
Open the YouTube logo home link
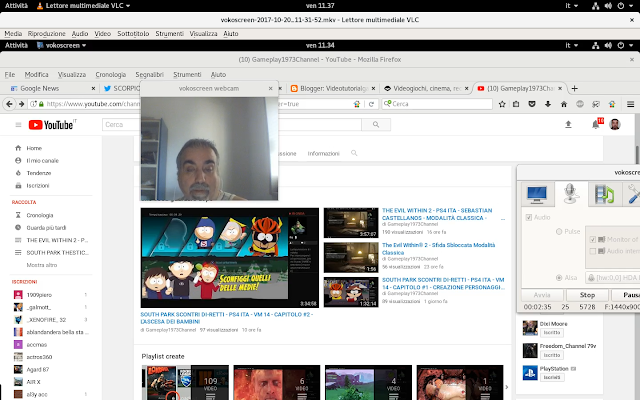click(x=53, y=124)
